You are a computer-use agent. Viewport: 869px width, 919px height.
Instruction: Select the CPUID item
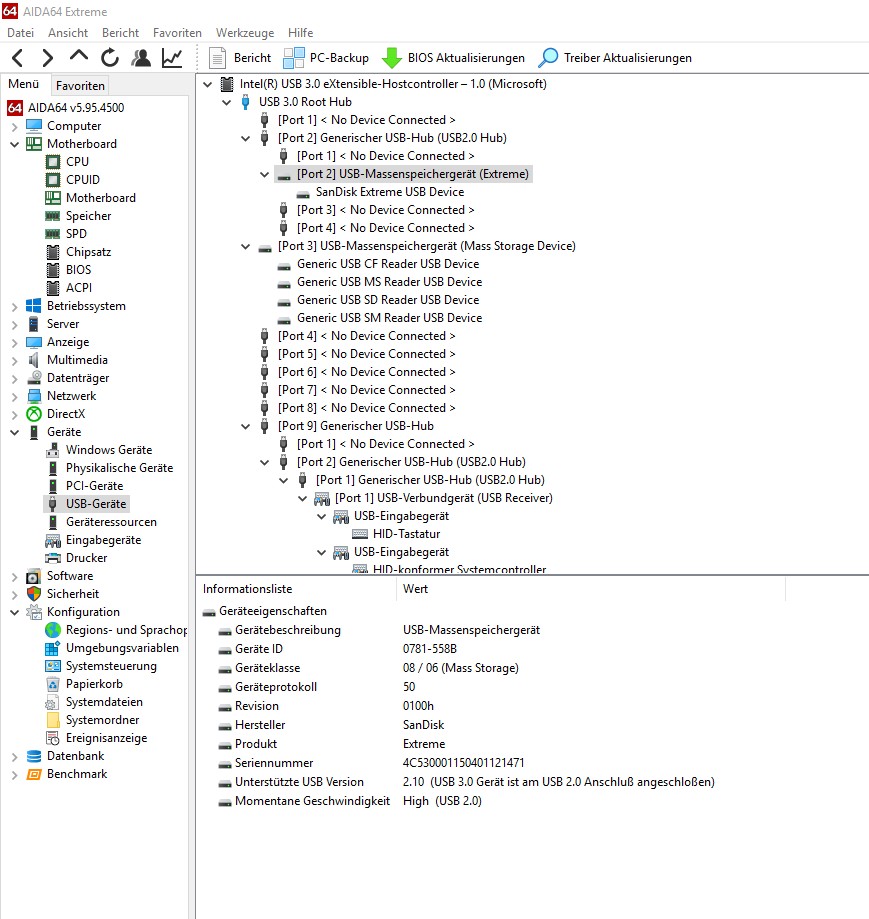click(83, 180)
